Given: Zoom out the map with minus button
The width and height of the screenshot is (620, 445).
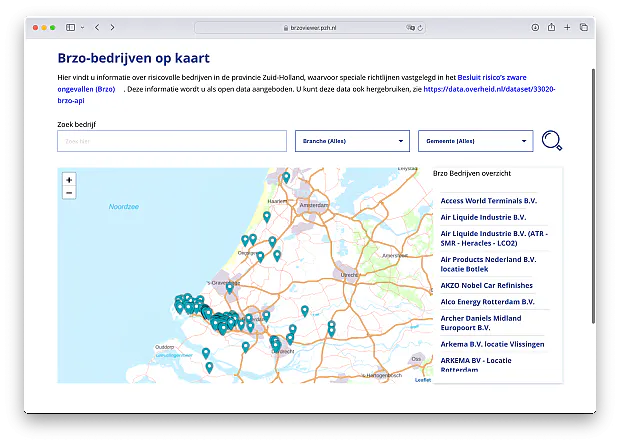Looking at the screenshot, I should (69, 193).
